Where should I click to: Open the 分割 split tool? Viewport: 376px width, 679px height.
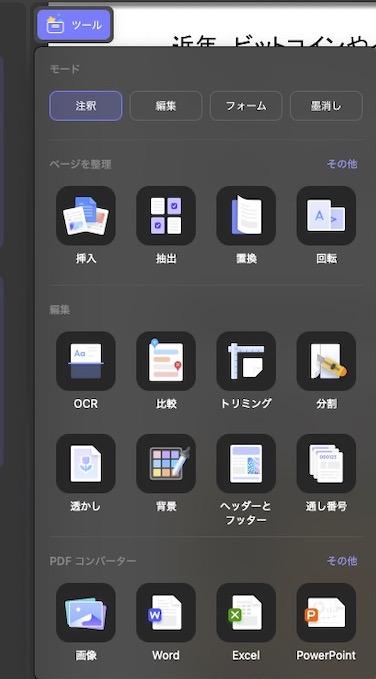pyautogui.click(x=326, y=361)
